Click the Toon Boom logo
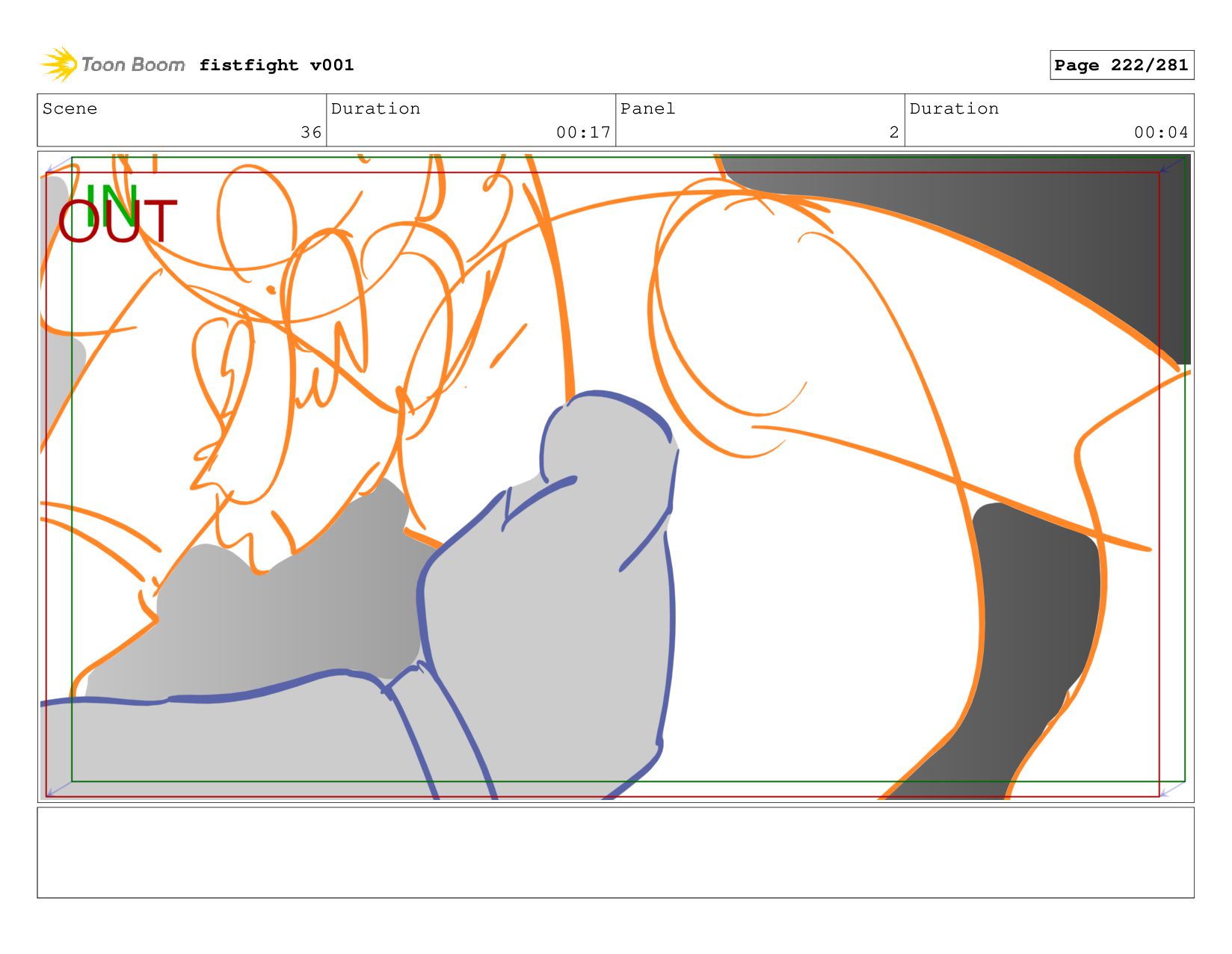The height and width of the screenshot is (954, 1232). pyautogui.click(x=113, y=64)
